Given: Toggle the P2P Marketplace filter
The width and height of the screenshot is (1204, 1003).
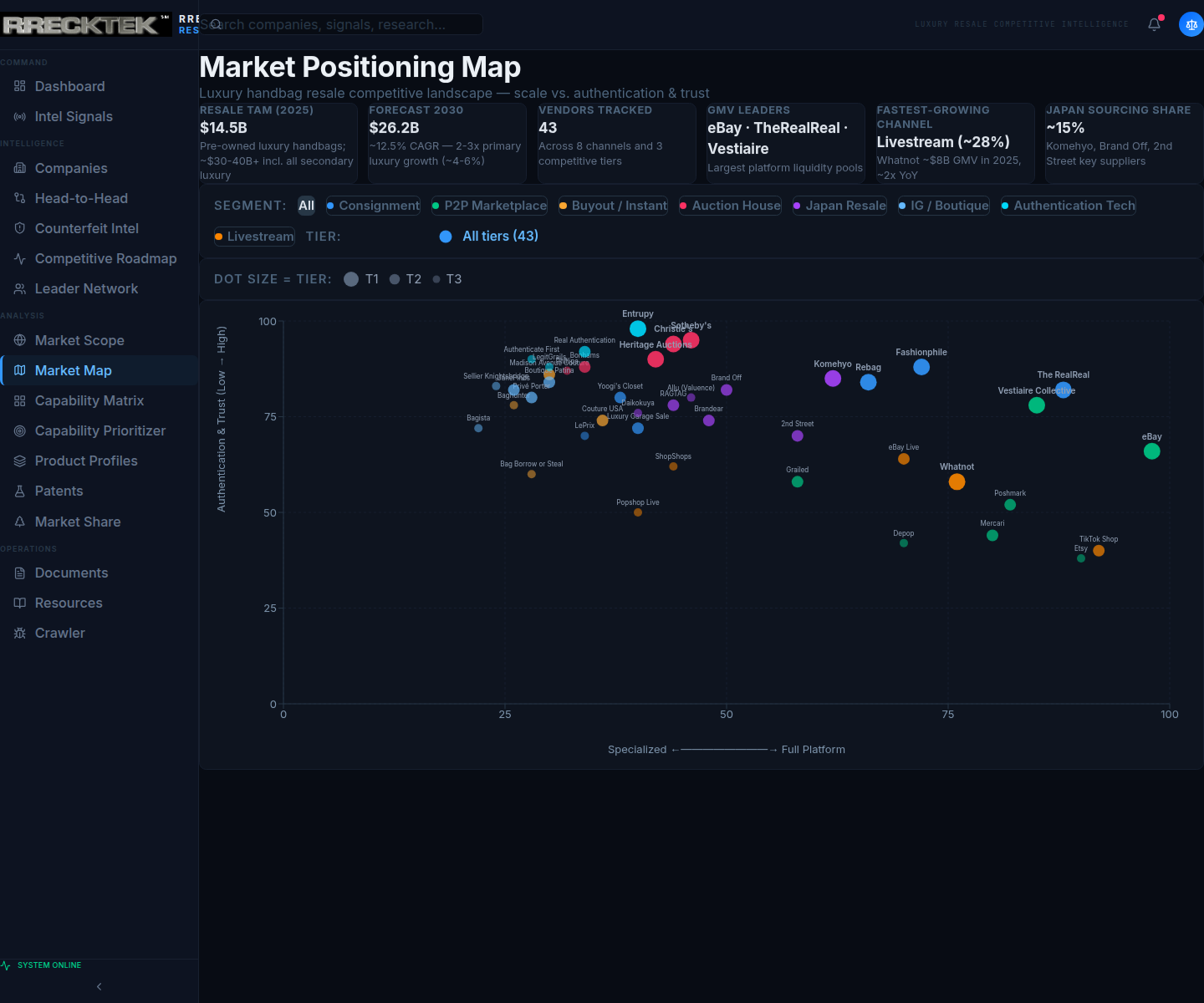Looking at the screenshot, I should coord(489,206).
